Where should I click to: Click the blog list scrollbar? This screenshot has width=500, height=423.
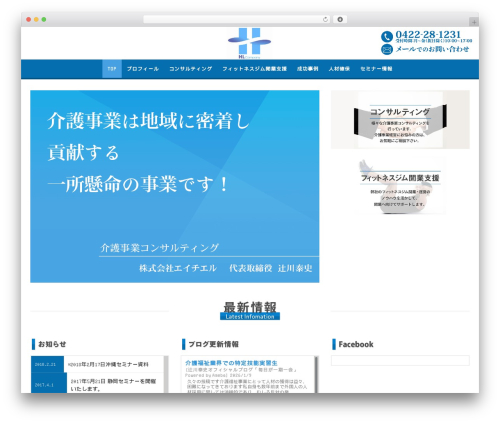point(317,374)
